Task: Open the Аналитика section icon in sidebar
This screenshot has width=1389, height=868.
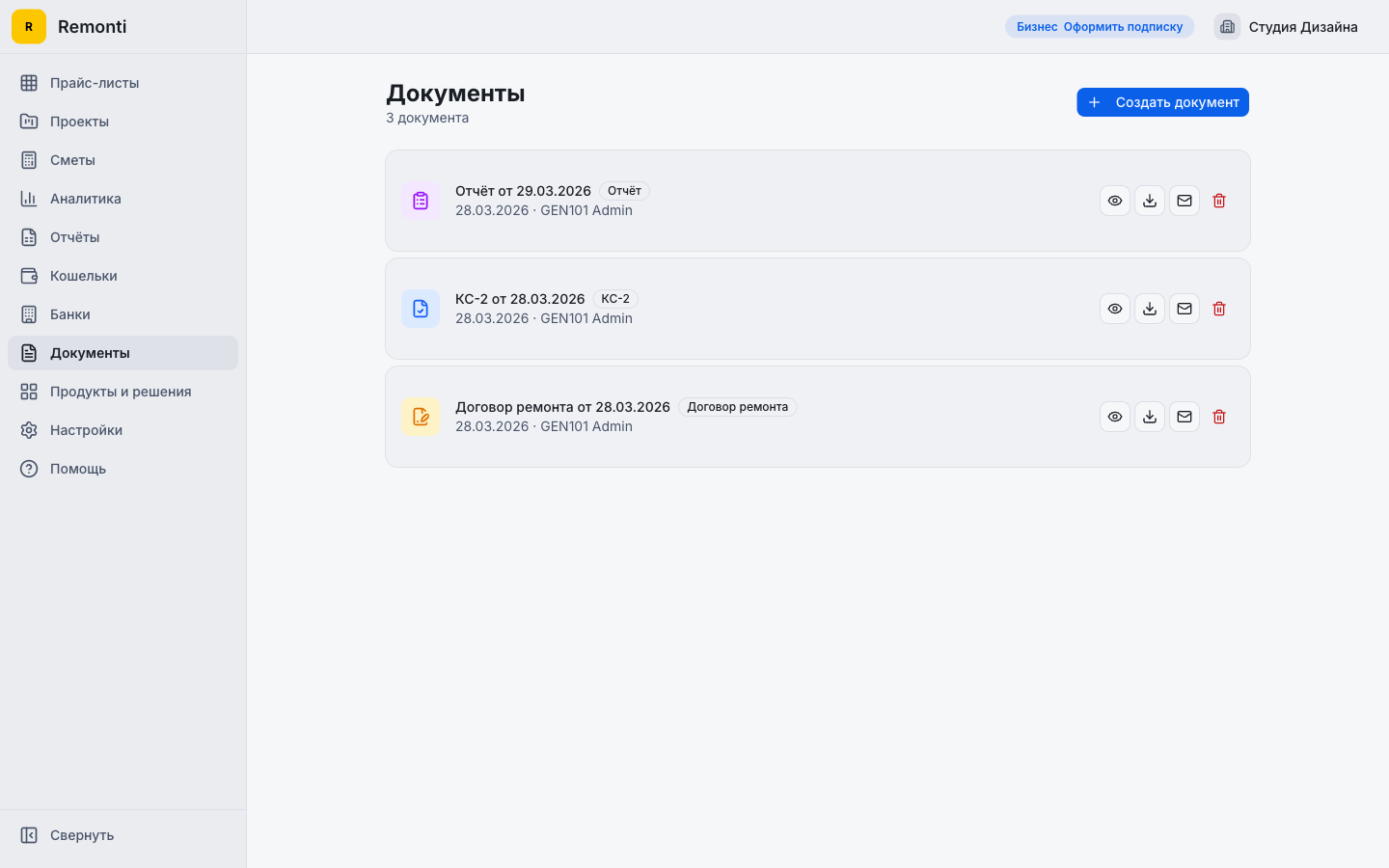Action: (28, 198)
